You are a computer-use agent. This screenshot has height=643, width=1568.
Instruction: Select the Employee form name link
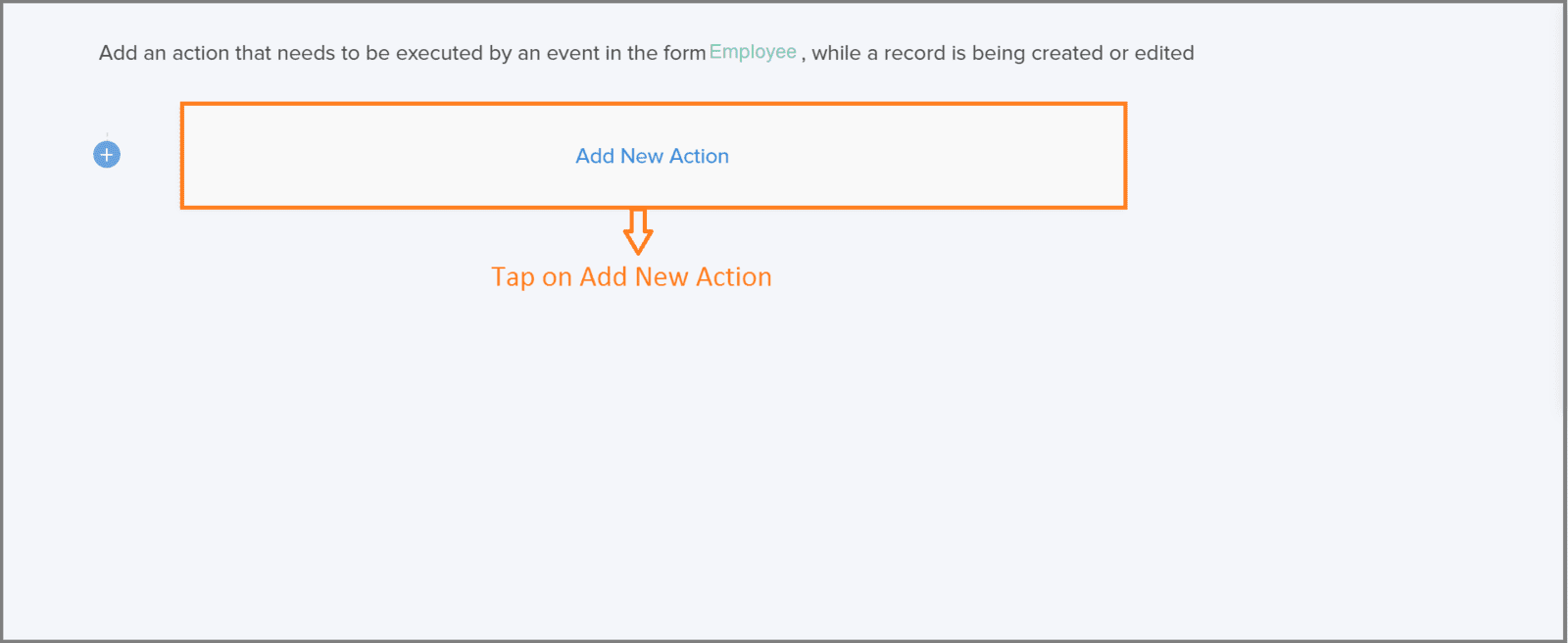click(753, 52)
